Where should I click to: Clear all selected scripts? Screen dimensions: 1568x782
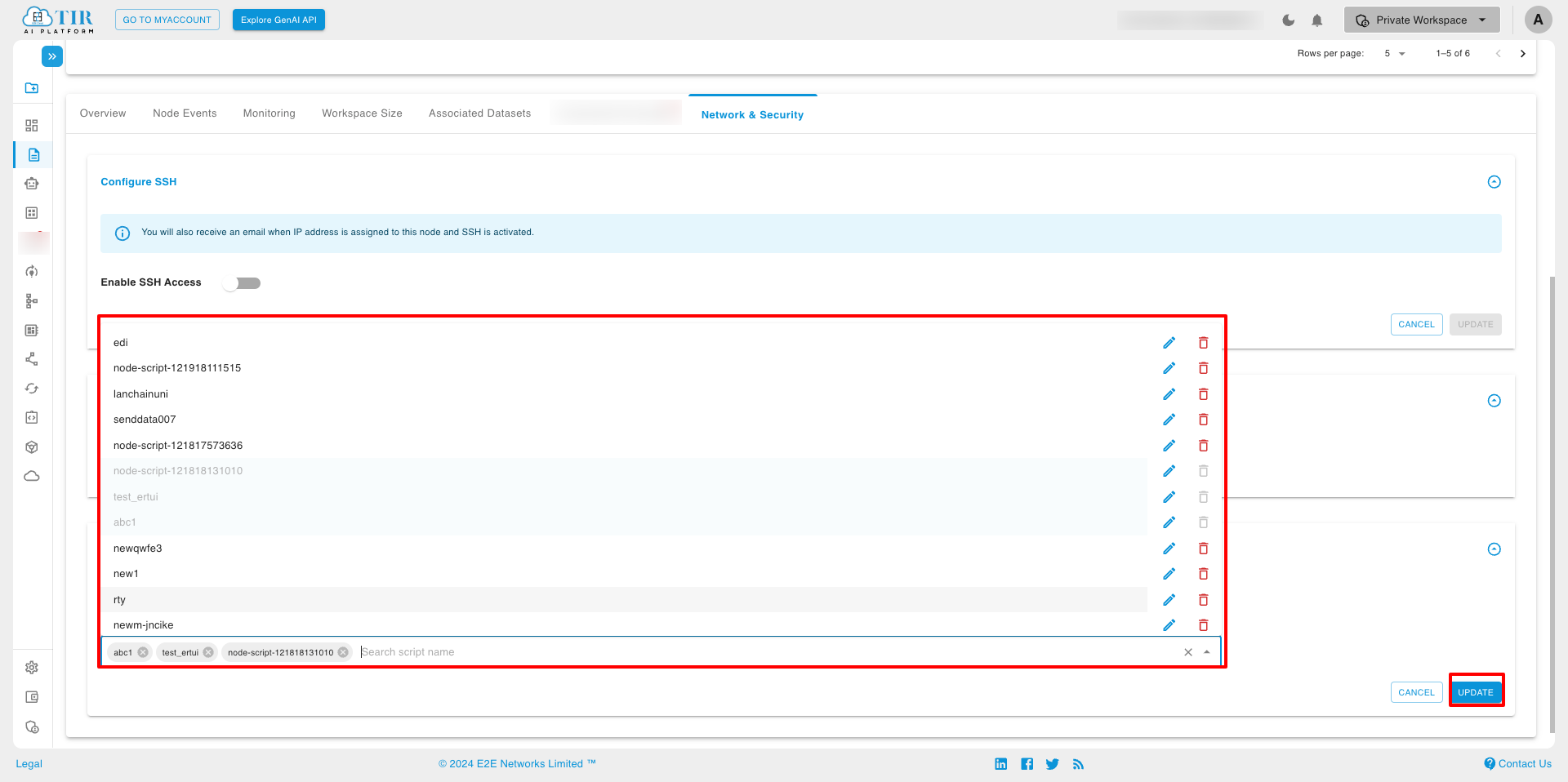[1188, 652]
